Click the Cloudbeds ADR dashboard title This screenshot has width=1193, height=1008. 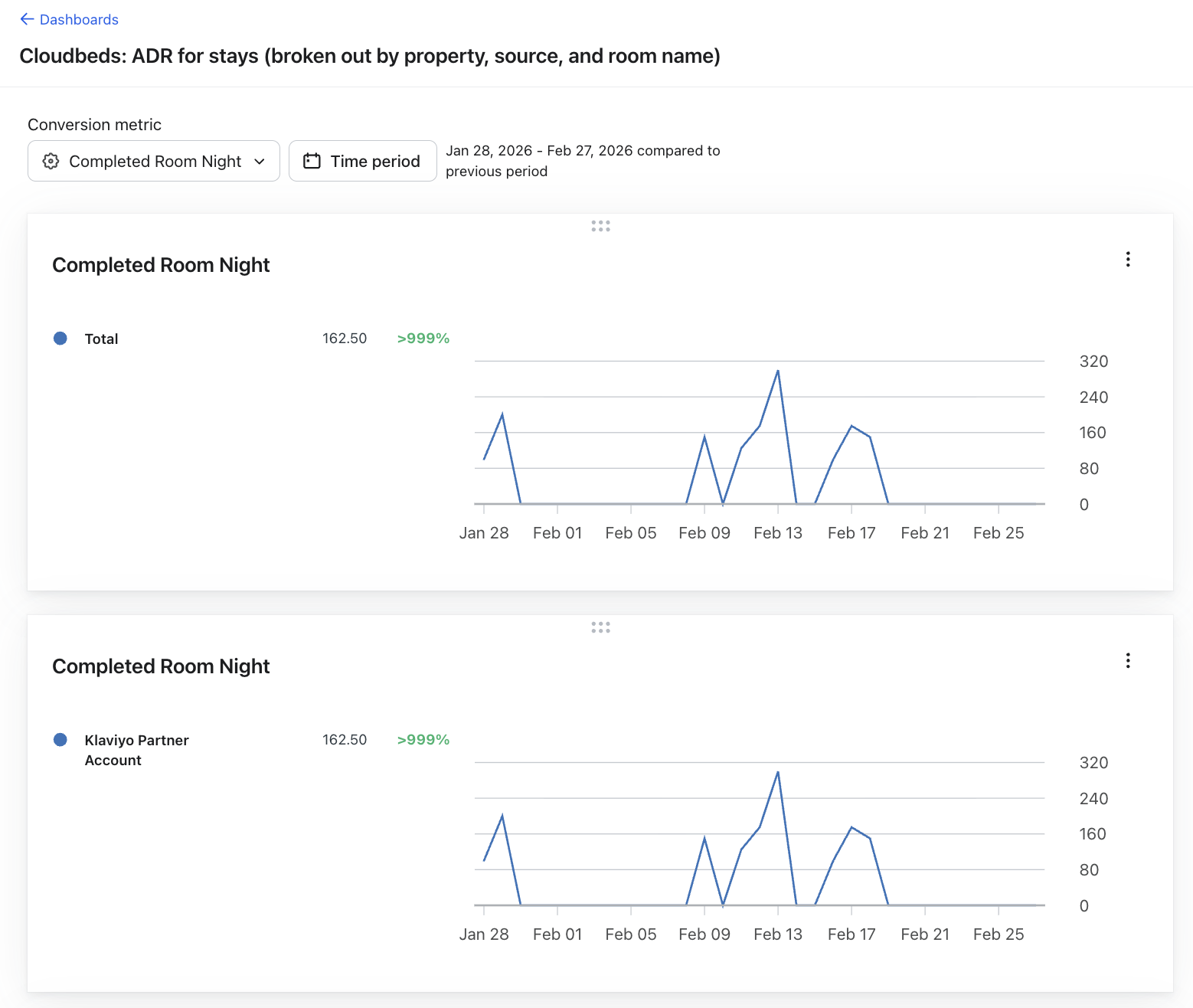(370, 56)
